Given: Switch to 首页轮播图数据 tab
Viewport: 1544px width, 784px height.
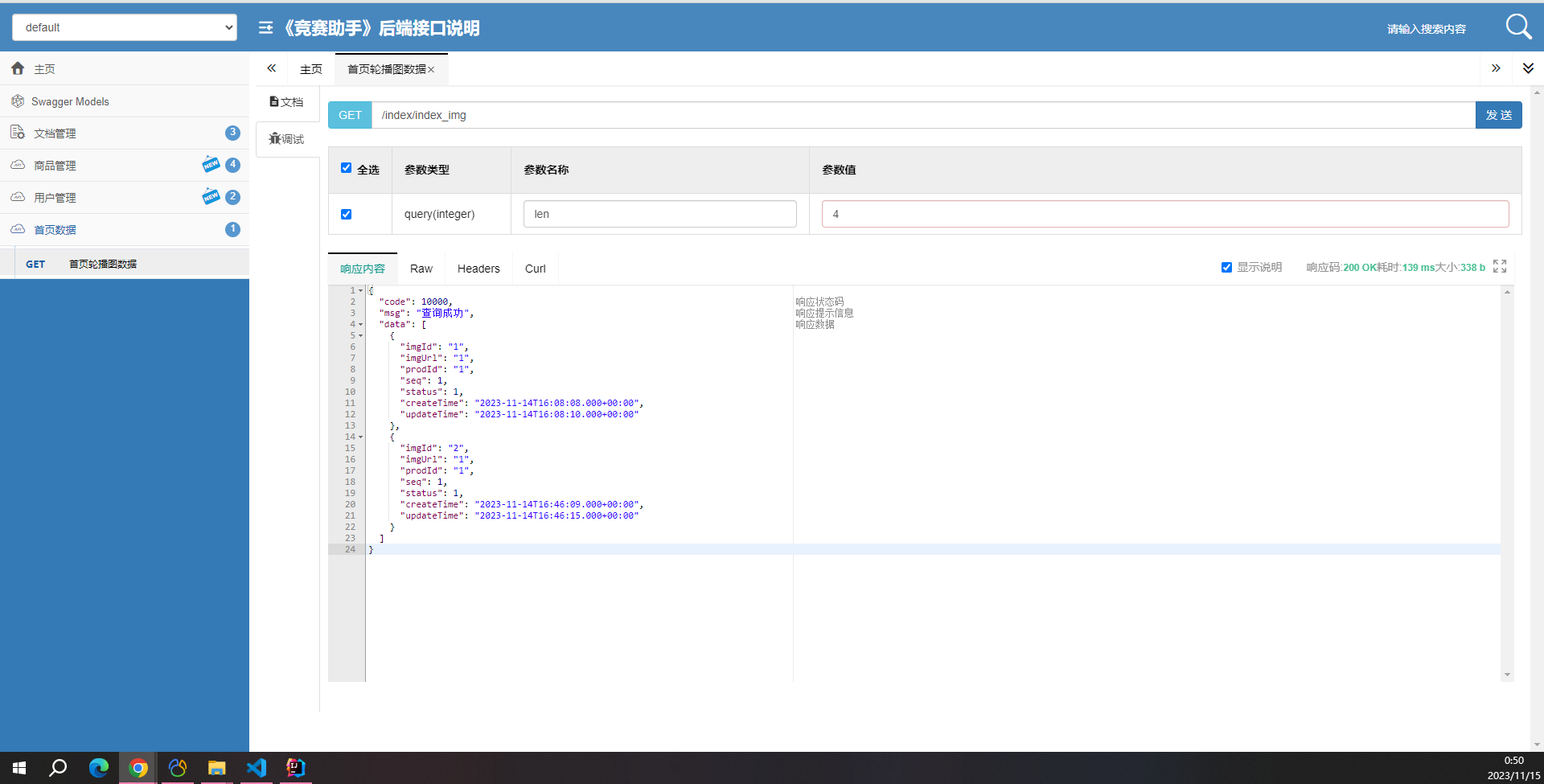Looking at the screenshot, I should (x=387, y=69).
